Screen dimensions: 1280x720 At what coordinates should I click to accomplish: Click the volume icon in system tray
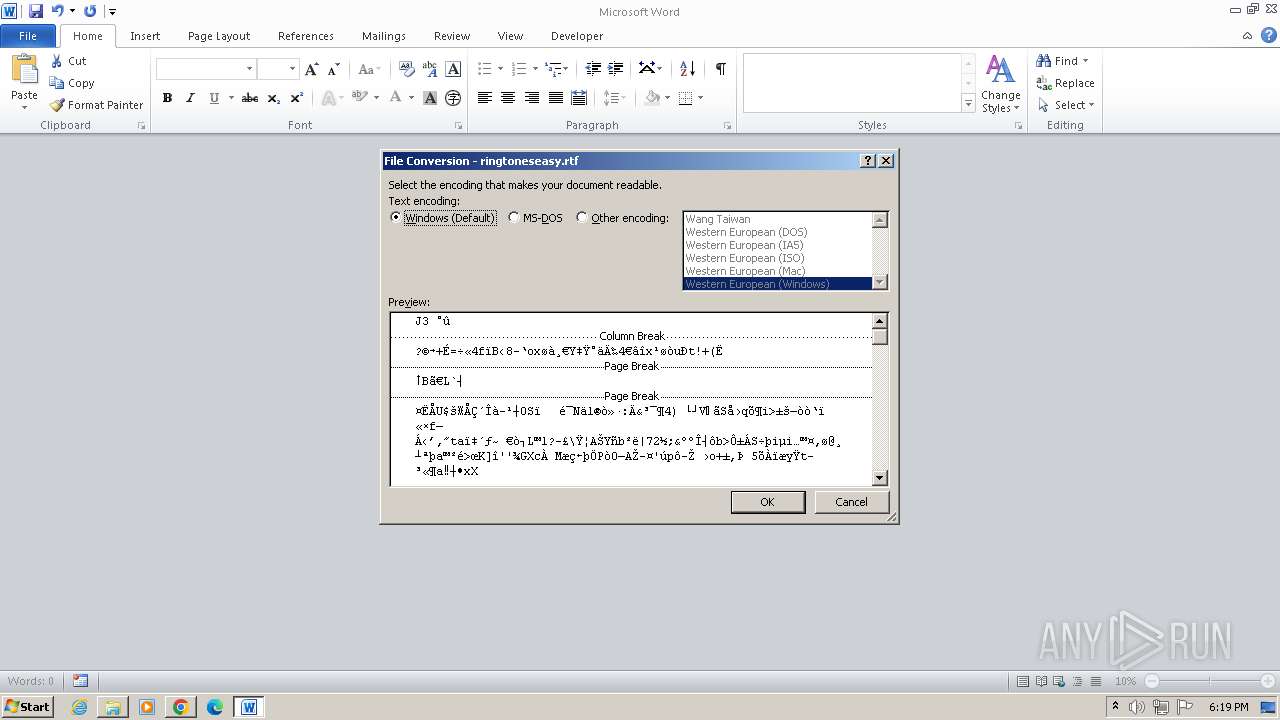coord(1137,707)
